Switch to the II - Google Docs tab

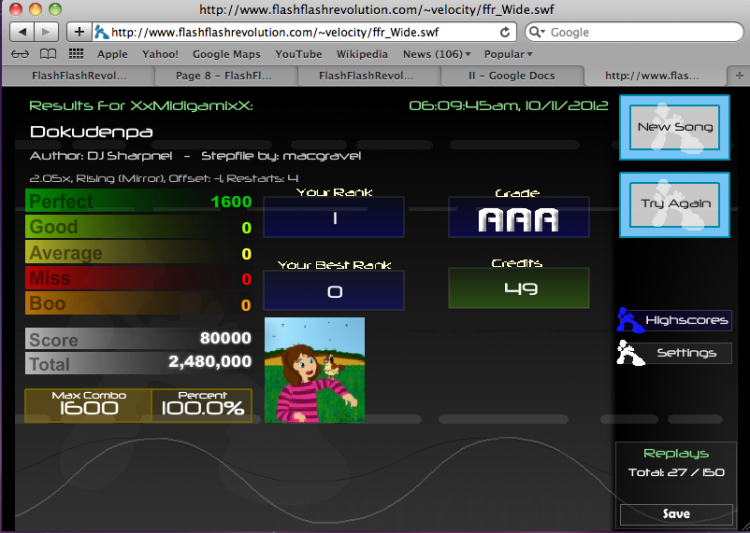point(511,76)
